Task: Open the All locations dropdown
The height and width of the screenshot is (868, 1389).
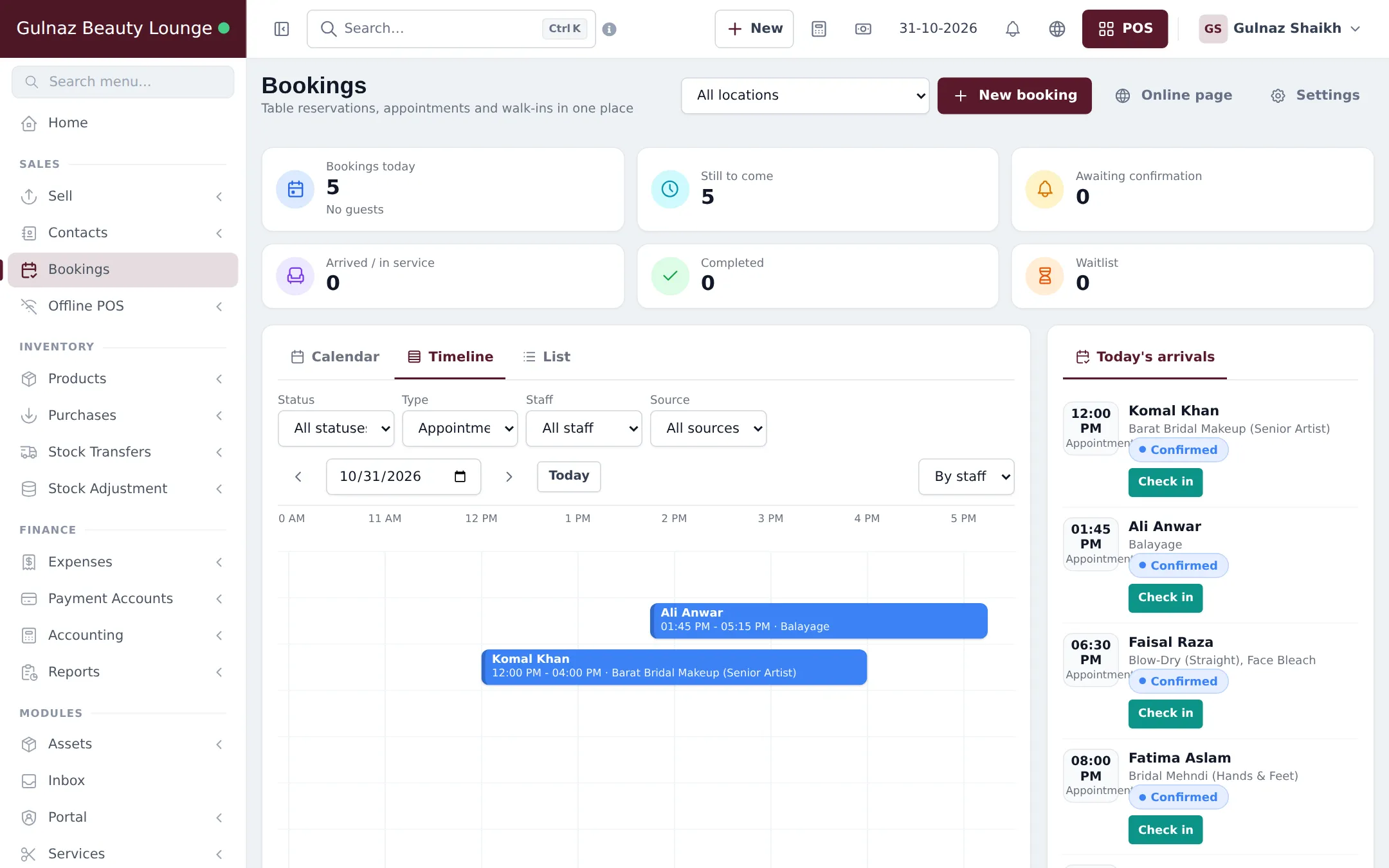Action: [805, 96]
